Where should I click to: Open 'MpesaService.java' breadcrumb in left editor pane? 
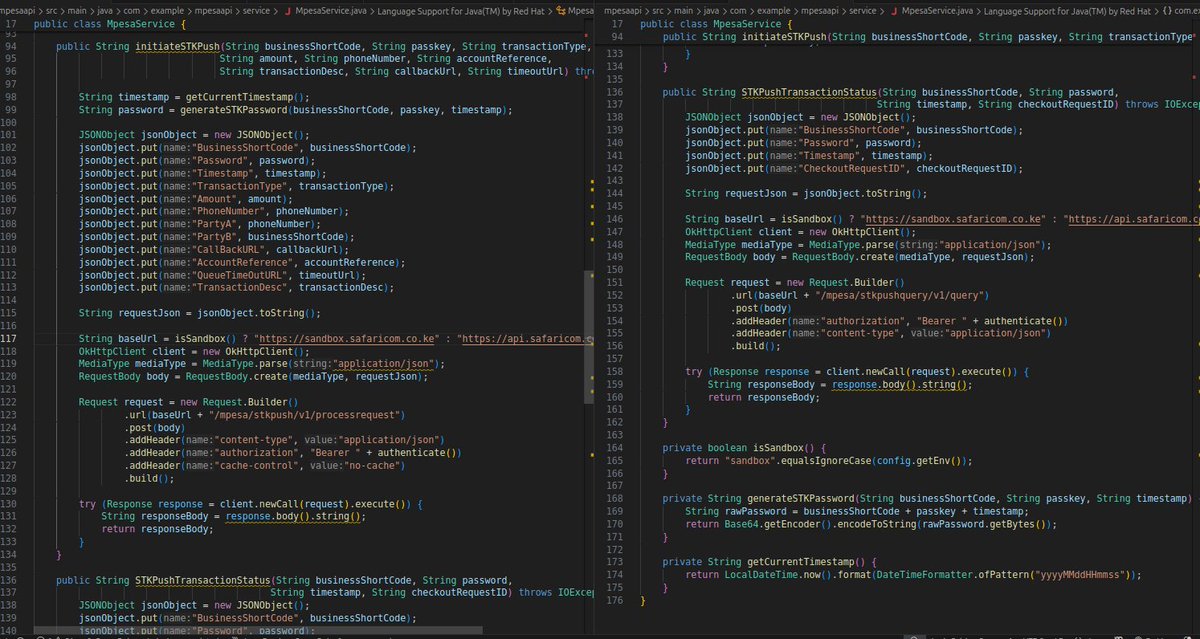point(333,9)
